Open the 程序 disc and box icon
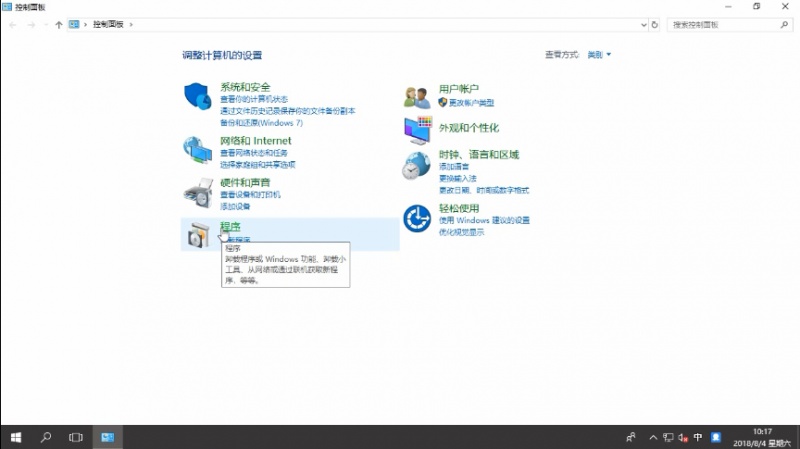Viewport: 800px width, 449px height. point(198,235)
